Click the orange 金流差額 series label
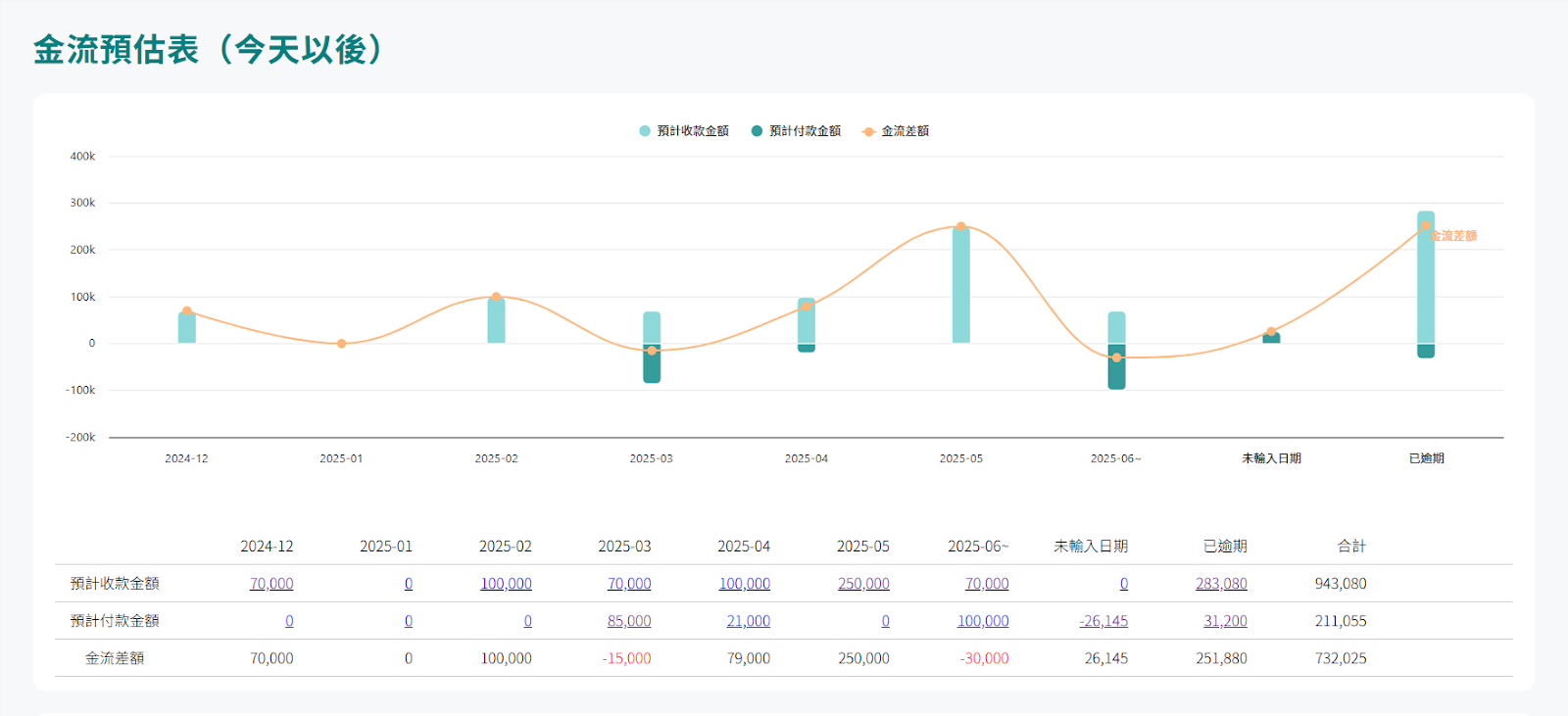Viewport: 1568px width, 716px height. point(1454,236)
